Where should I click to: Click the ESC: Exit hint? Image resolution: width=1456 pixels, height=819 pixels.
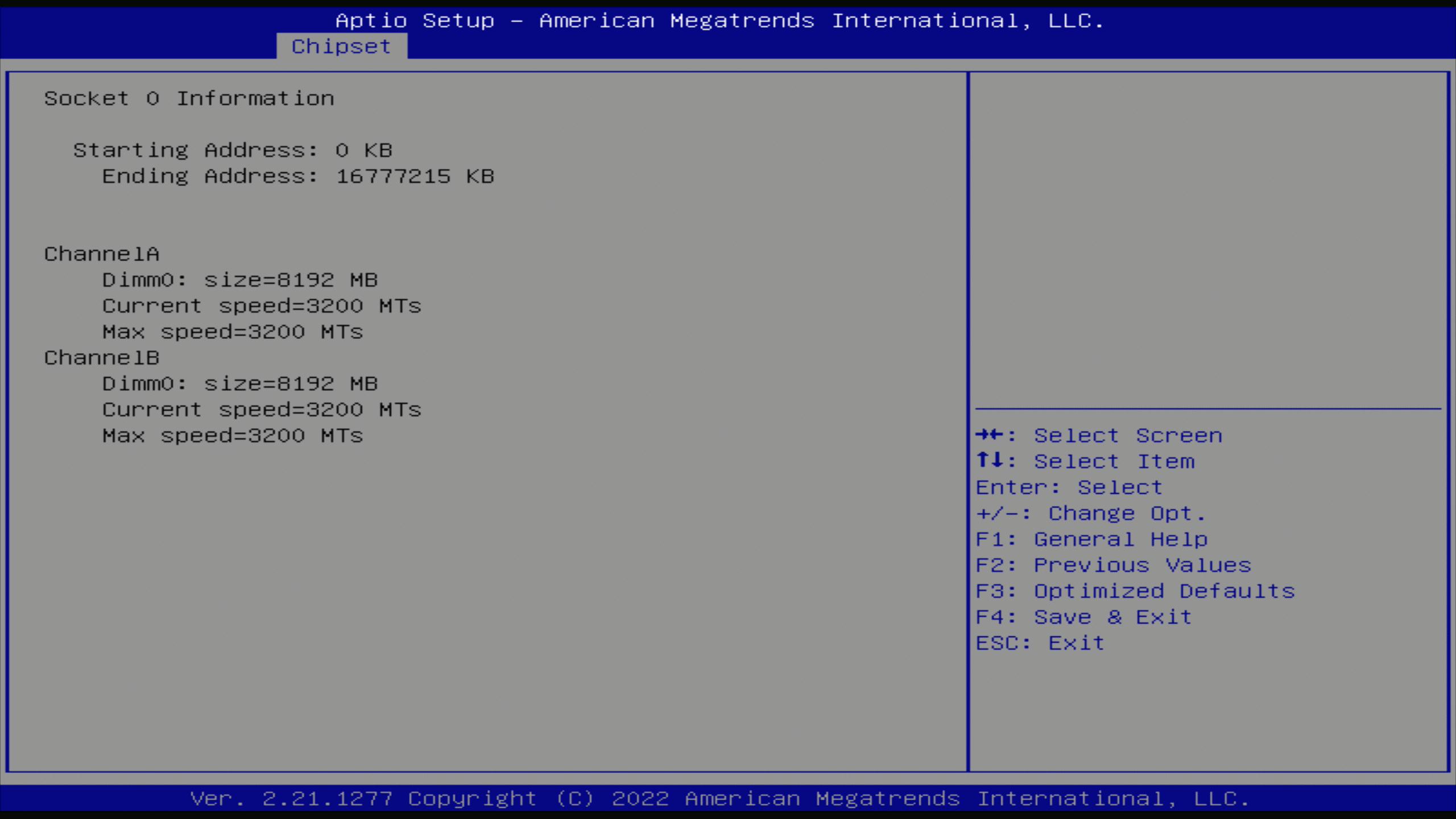click(1040, 643)
